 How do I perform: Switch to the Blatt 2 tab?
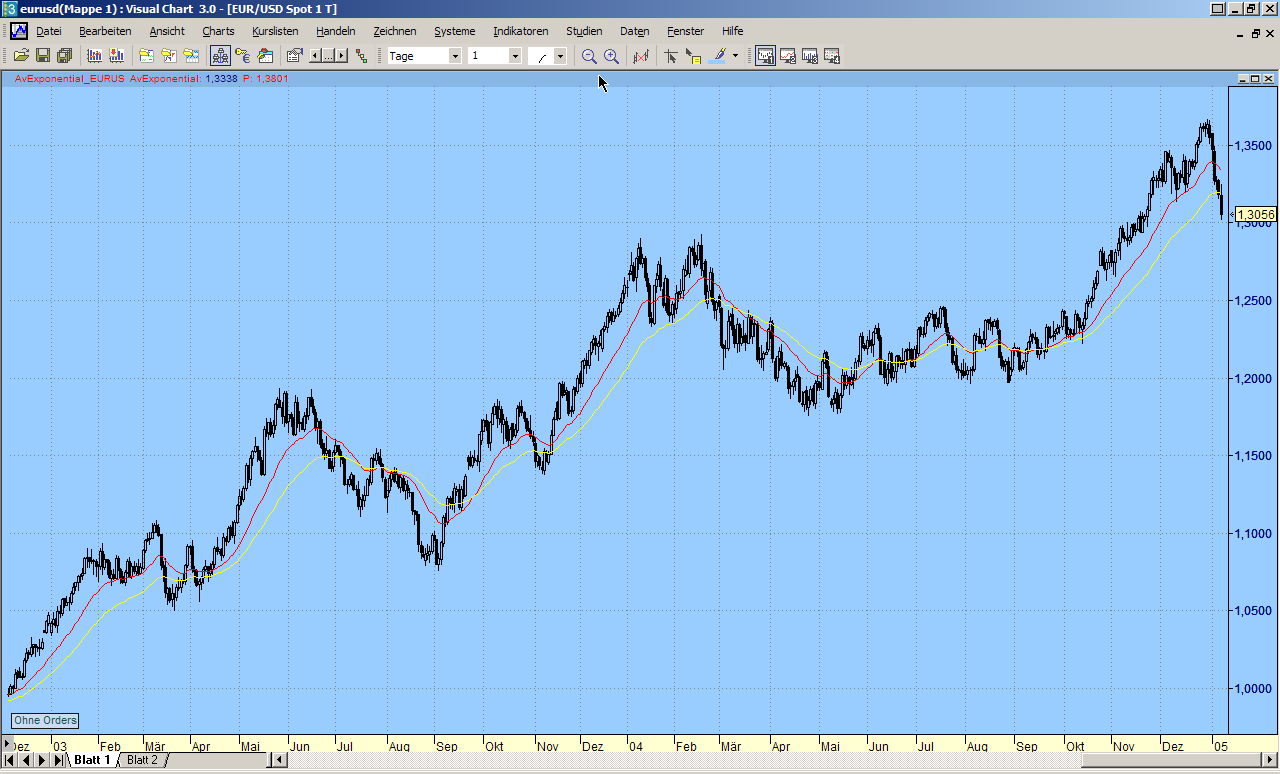click(142, 760)
